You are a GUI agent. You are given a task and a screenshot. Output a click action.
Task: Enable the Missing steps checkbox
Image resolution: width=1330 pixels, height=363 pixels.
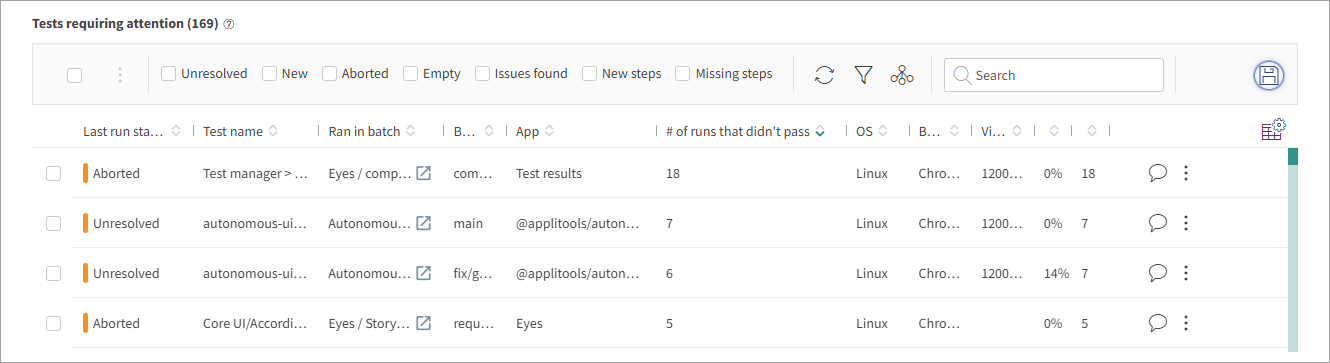click(682, 73)
